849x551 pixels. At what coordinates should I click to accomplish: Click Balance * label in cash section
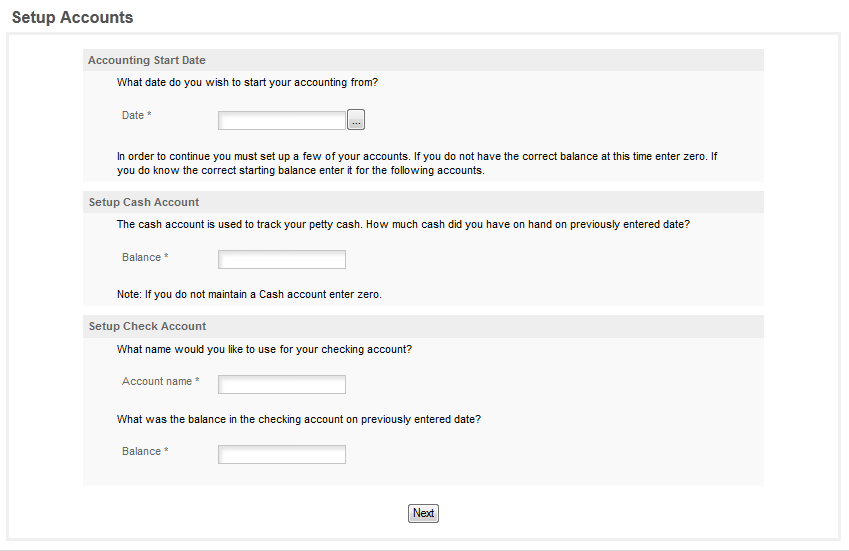[145, 257]
